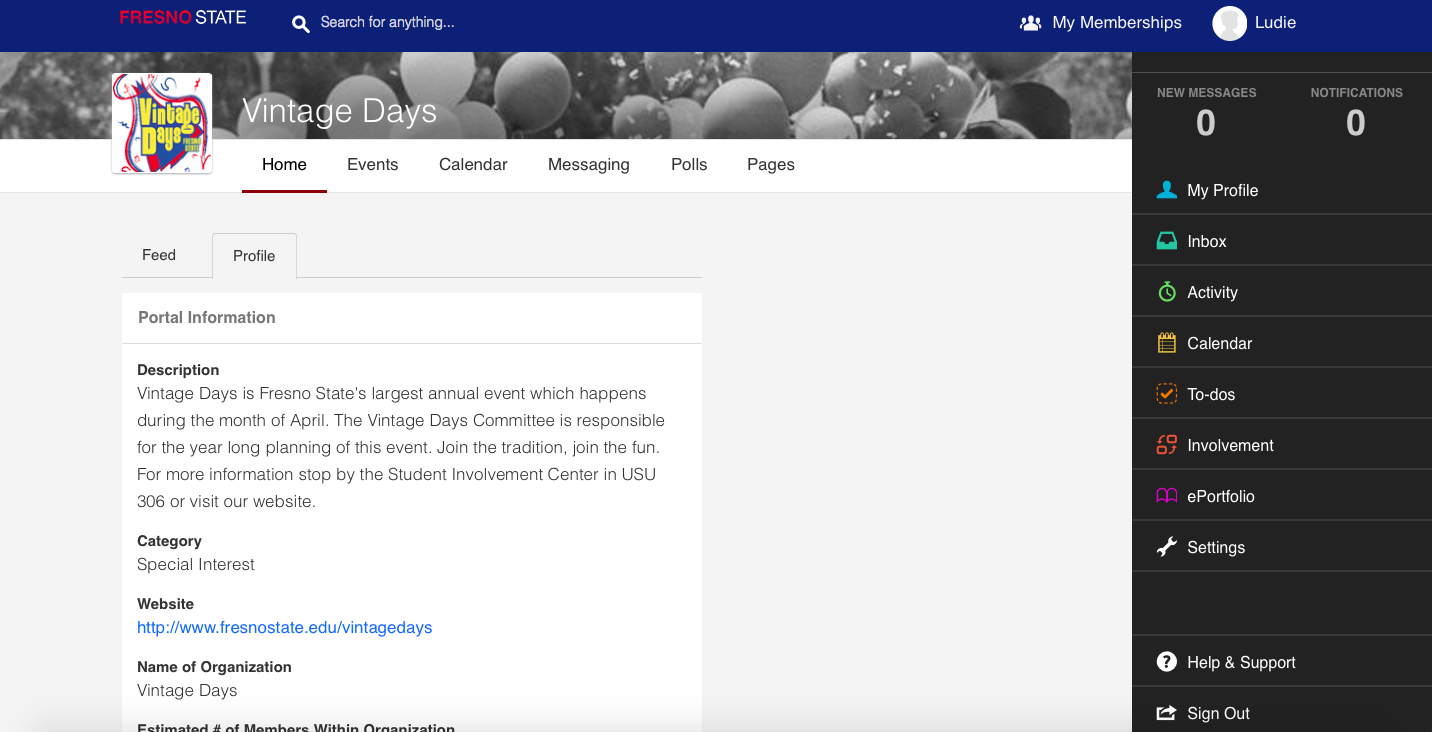Click the Search for anything field

pos(387,23)
